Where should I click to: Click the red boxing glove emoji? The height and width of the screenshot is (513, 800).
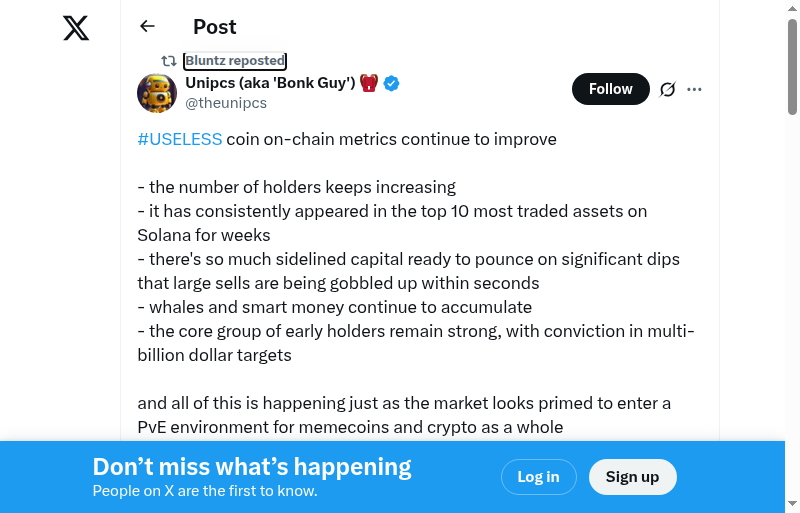tap(369, 83)
